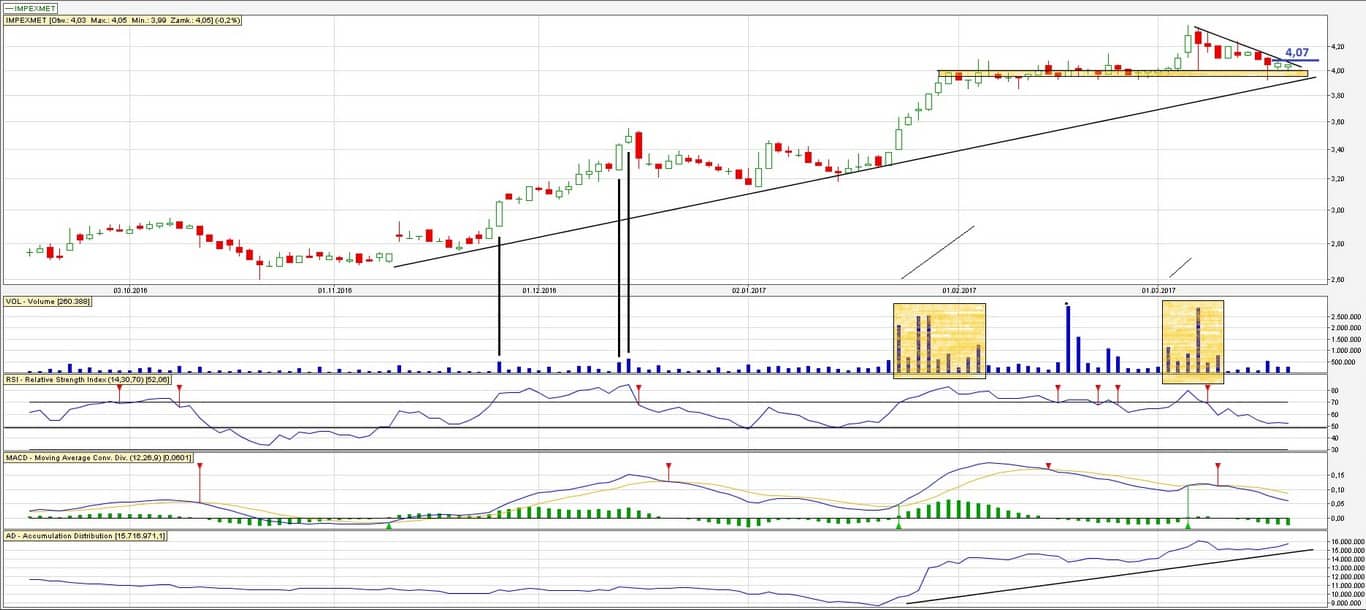
Task: Open the AD Accumulation Distribution label
Action: 85,536
